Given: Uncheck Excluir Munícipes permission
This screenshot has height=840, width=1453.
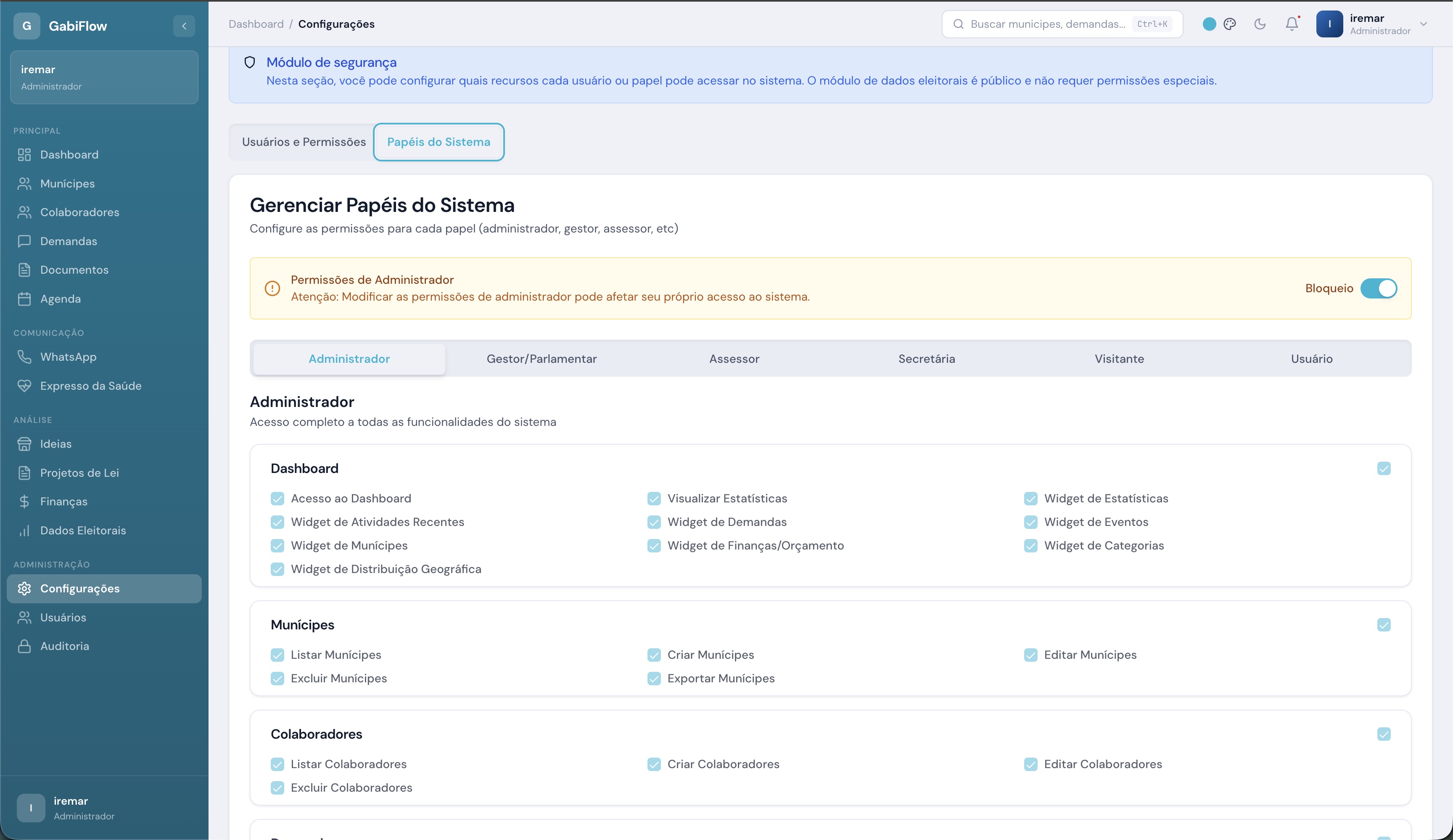Looking at the screenshot, I should tap(277, 679).
